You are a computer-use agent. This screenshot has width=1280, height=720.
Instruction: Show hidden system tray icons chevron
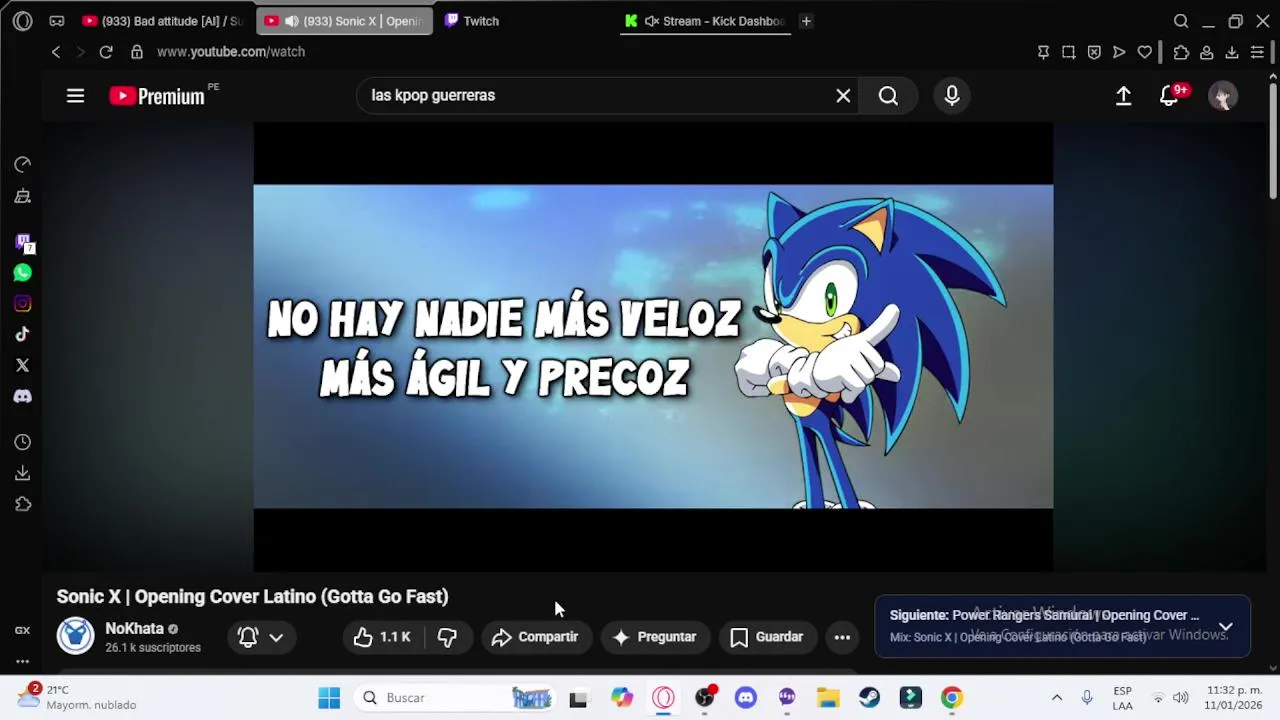[x=1057, y=698]
